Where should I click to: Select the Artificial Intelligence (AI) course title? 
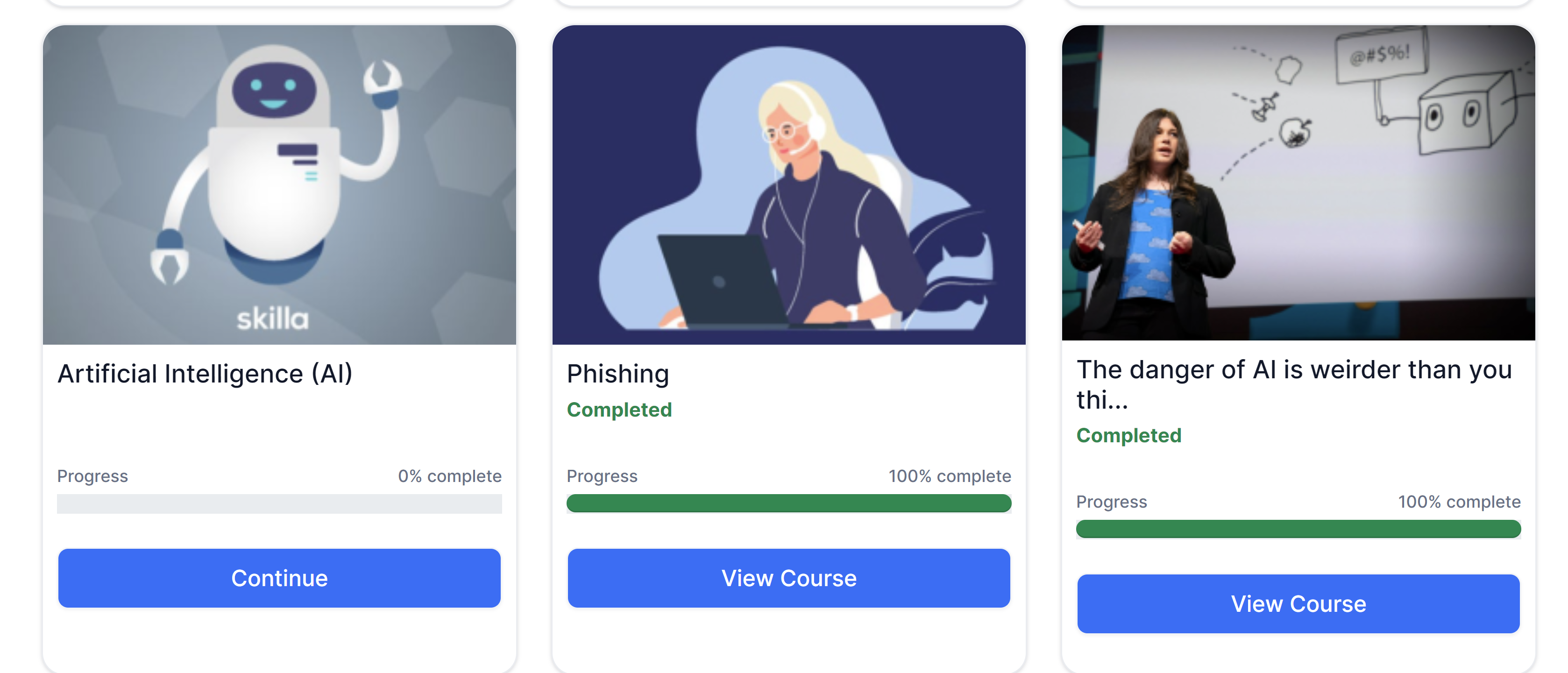pyautogui.click(x=205, y=374)
